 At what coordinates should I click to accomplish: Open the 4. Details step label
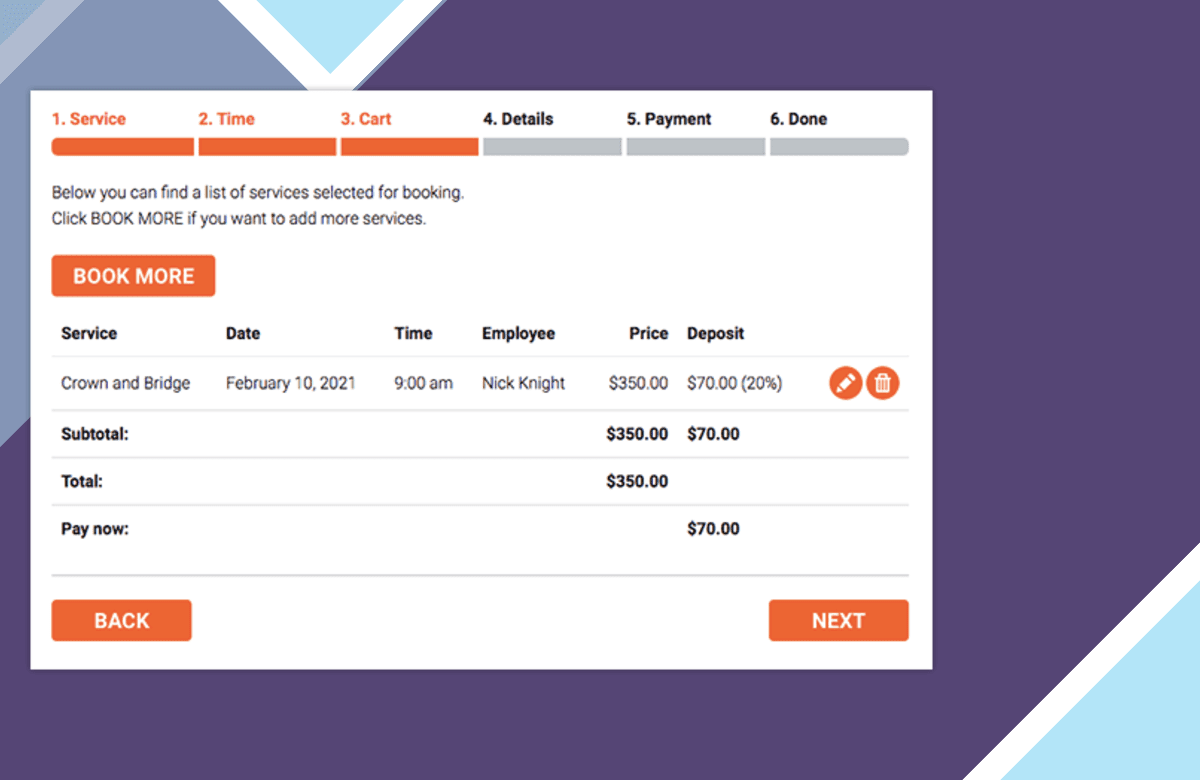click(518, 119)
